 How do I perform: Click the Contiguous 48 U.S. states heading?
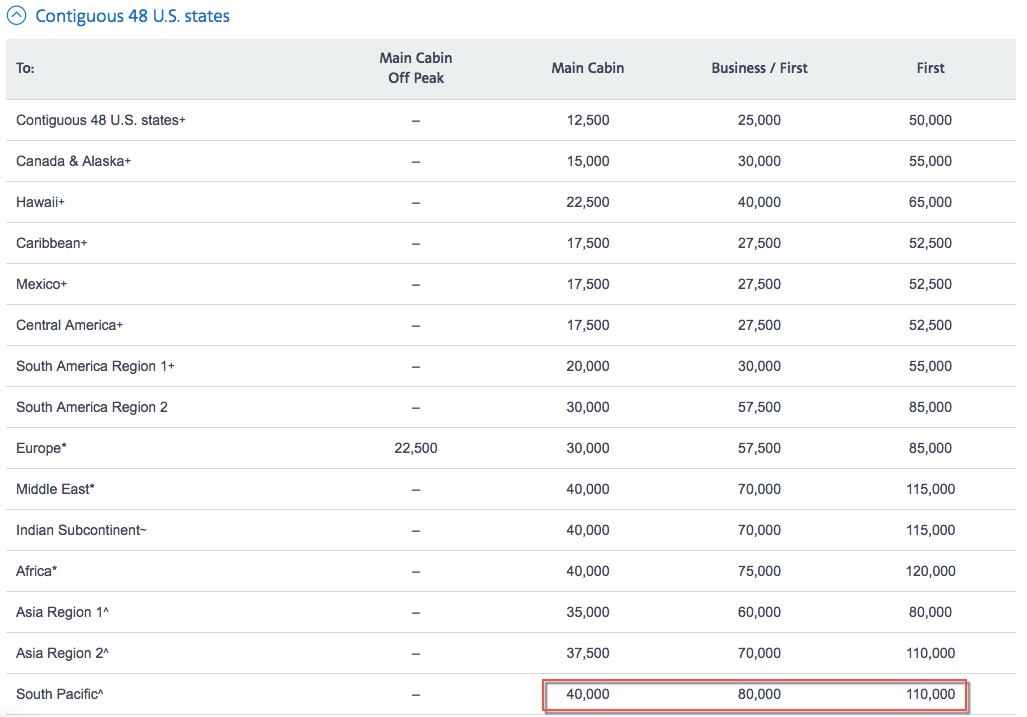pos(132,16)
